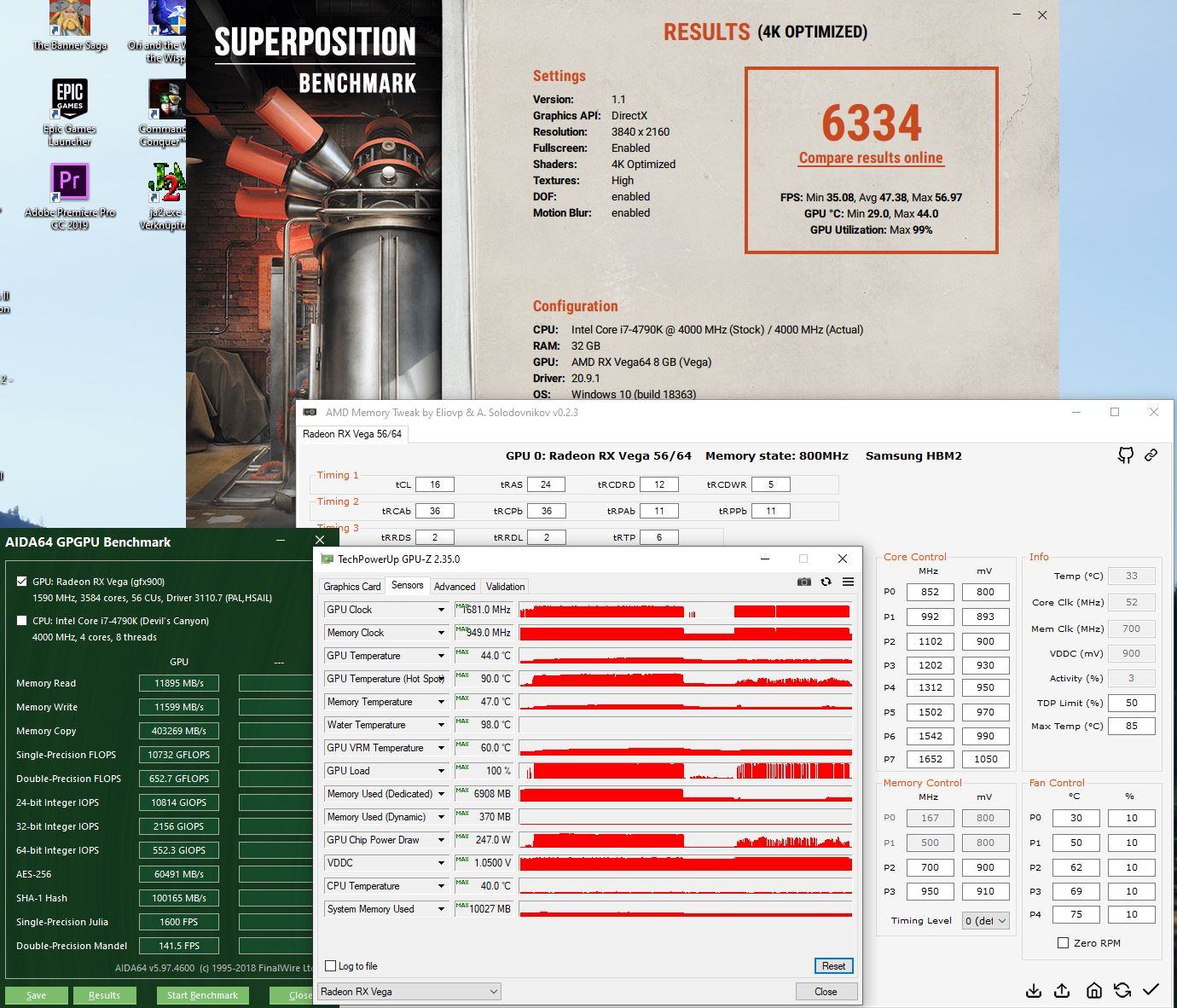Click the Core P7 mV field showing 1050
Viewport: 1177px width, 1008px height.
(985, 759)
